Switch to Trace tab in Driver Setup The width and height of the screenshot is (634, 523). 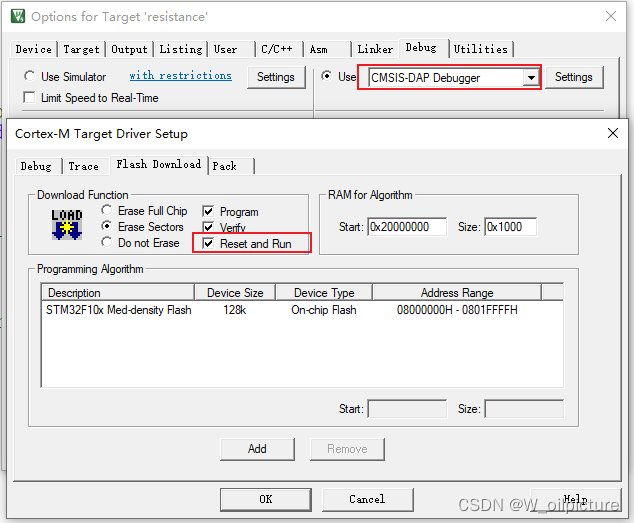click(84, 166)
